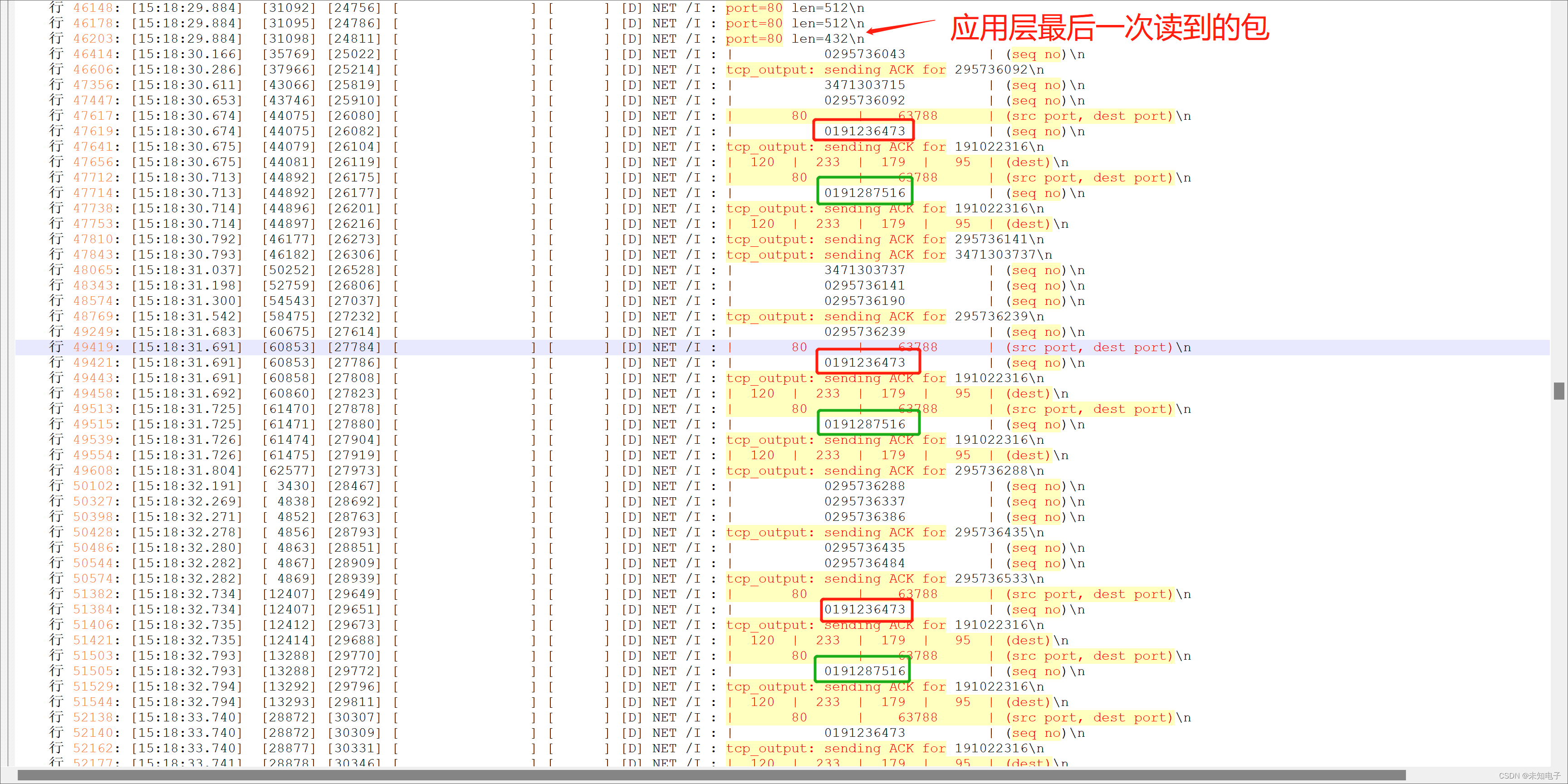Click timestamp 15:18:30.166 on line 46414
Image resolution: width=1568 pixels, height=784 pixels.
[x=187, y=54]
